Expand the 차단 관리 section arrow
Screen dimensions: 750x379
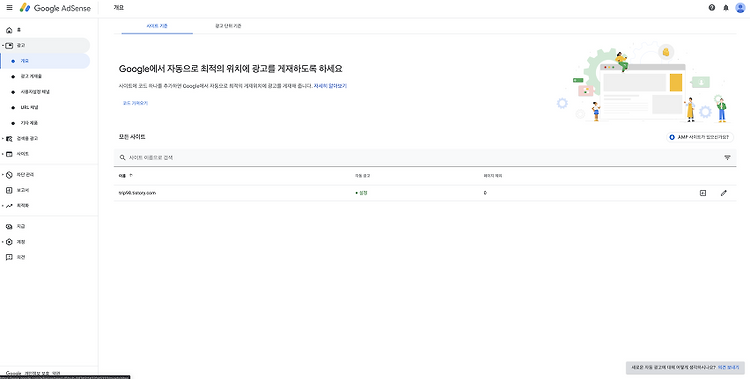point(2,175)
